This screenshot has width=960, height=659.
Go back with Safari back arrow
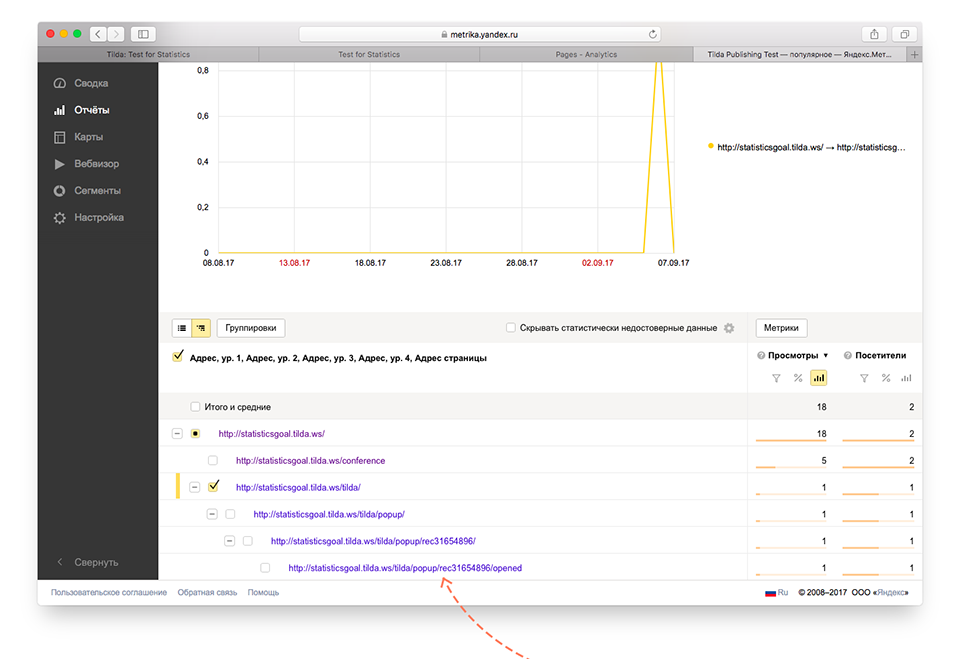(98, 34)
